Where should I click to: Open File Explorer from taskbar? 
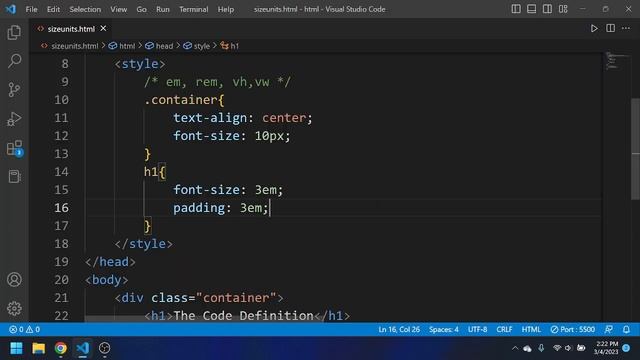39,348
